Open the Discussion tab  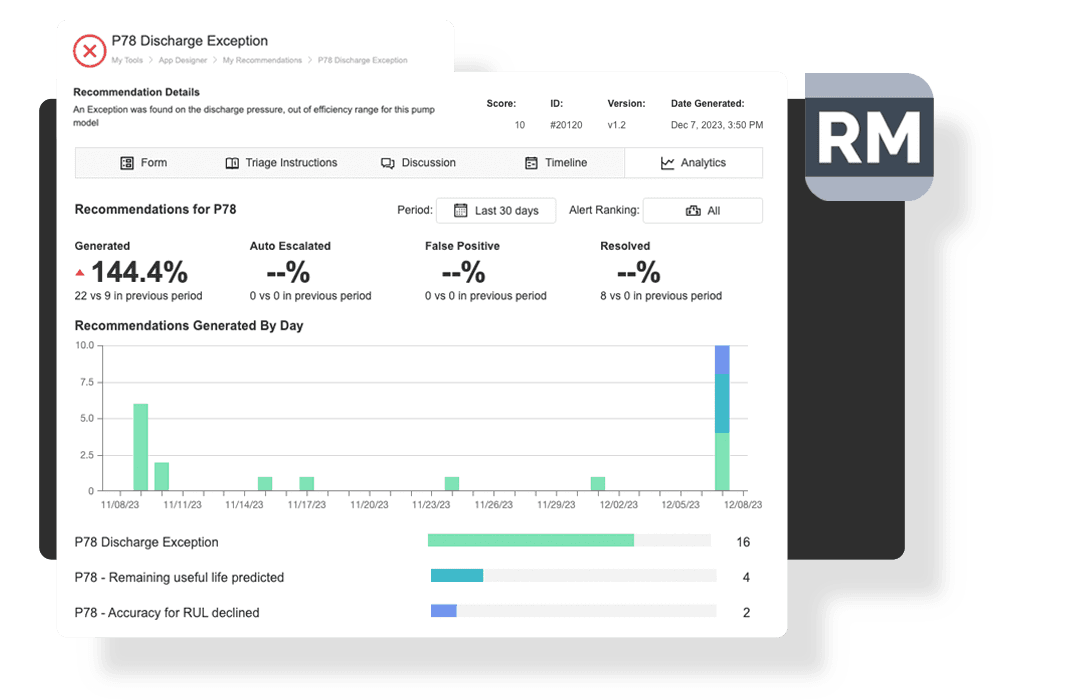[418, 163]
